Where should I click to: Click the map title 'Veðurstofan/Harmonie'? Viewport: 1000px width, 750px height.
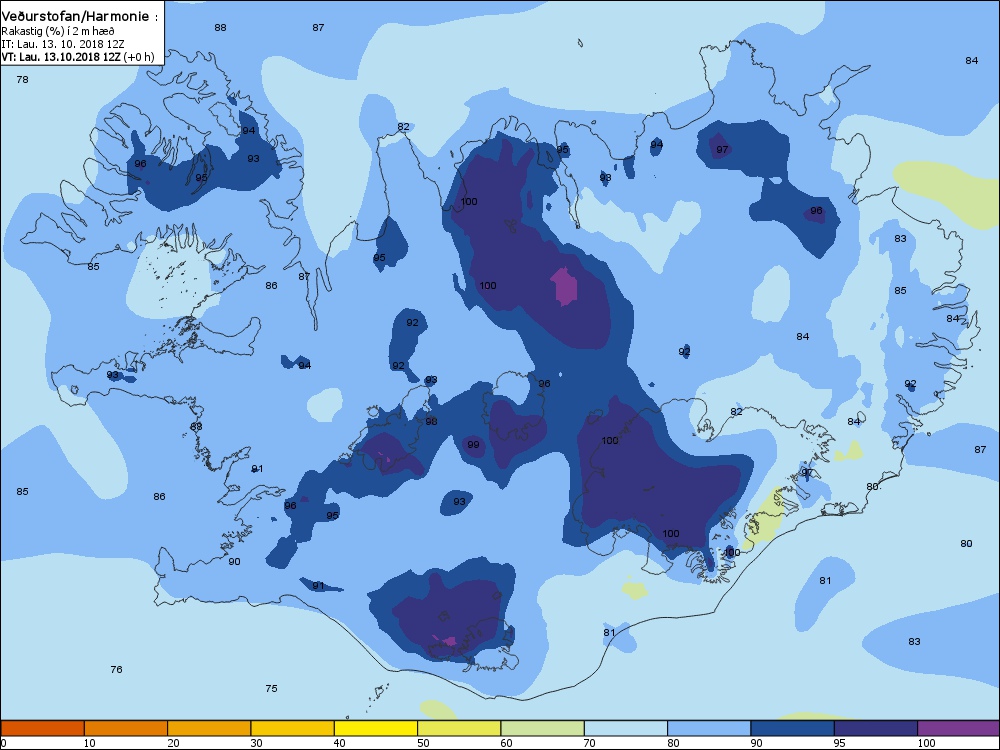coord(75,17)
